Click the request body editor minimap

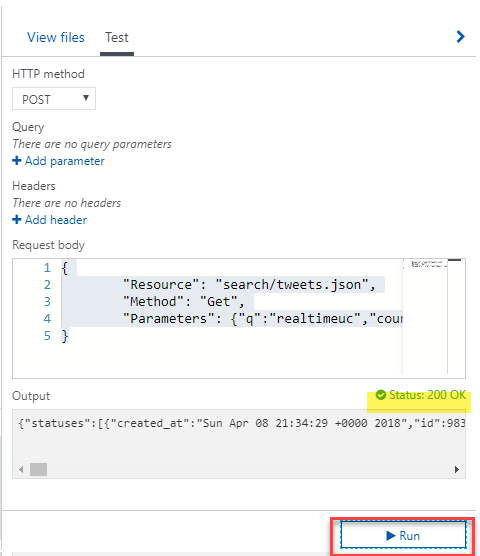click(x=425, y=316)
